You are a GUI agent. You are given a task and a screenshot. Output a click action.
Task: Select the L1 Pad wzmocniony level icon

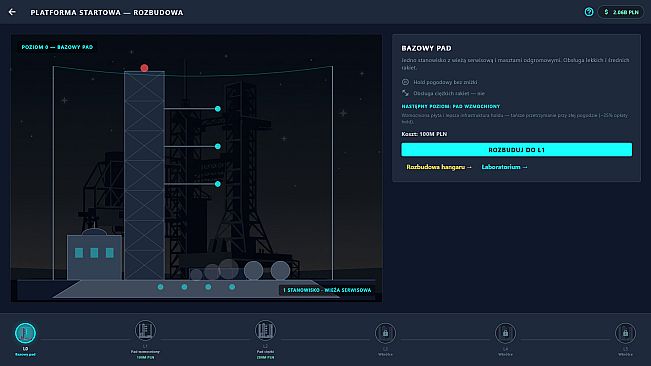(145, 330)
